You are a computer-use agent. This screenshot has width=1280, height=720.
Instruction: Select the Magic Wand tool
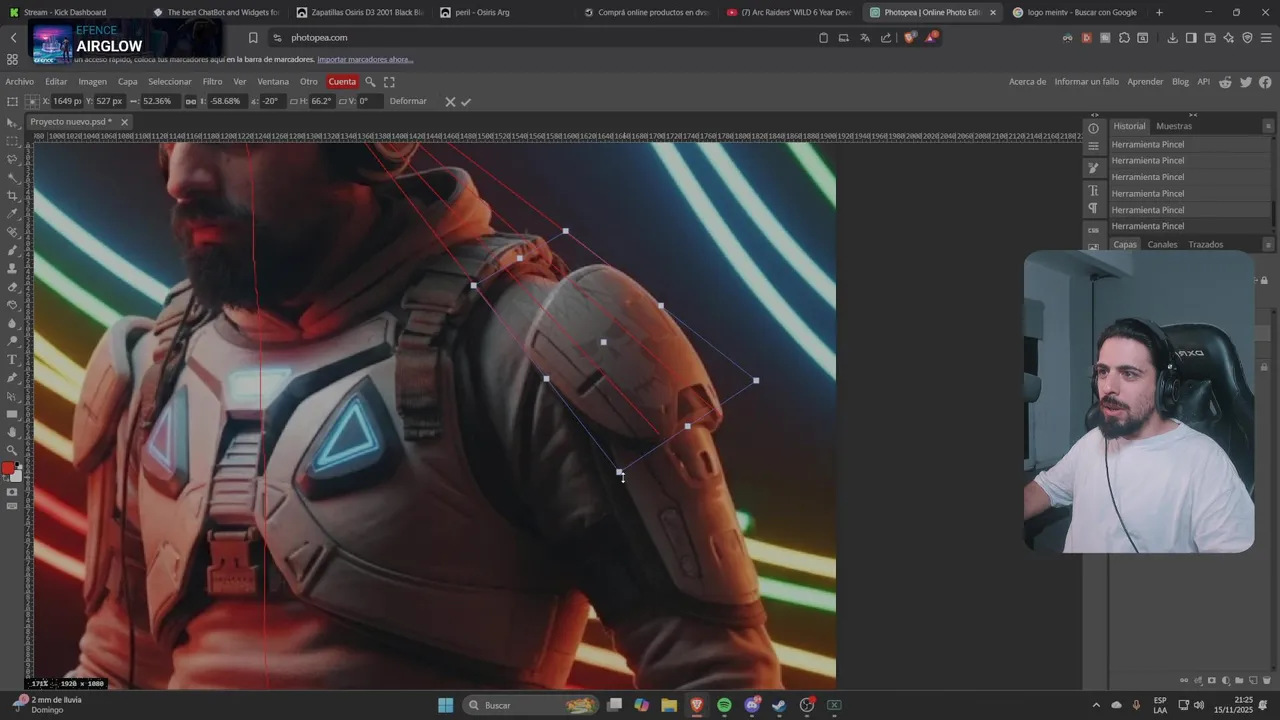(x=12, y=177)
